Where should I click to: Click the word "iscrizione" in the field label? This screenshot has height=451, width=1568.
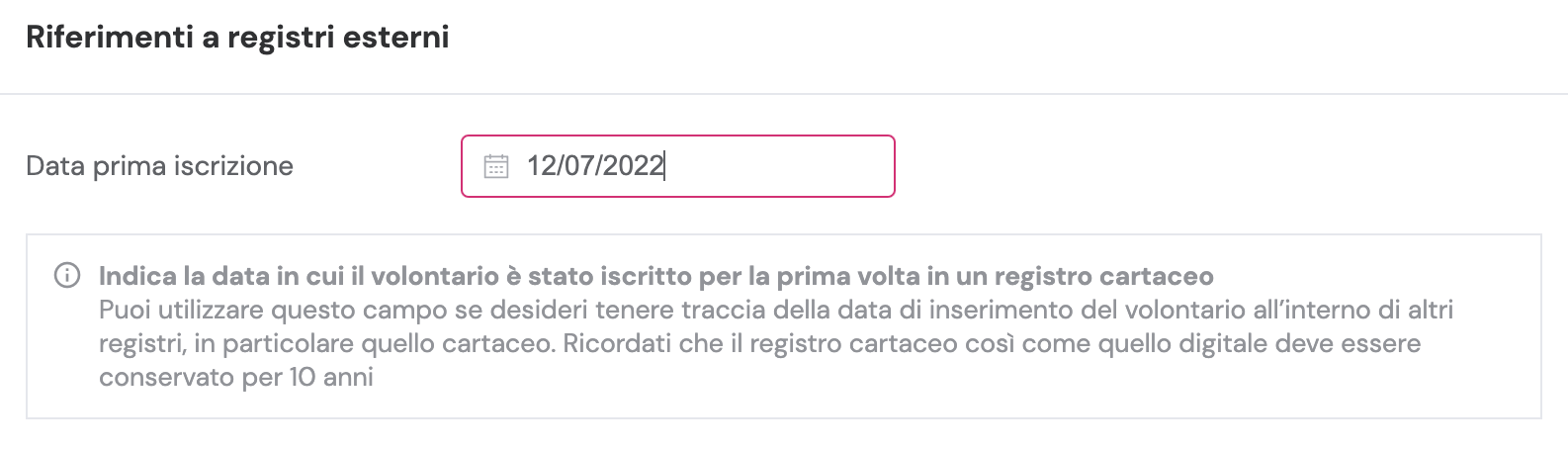click(233, 166)
